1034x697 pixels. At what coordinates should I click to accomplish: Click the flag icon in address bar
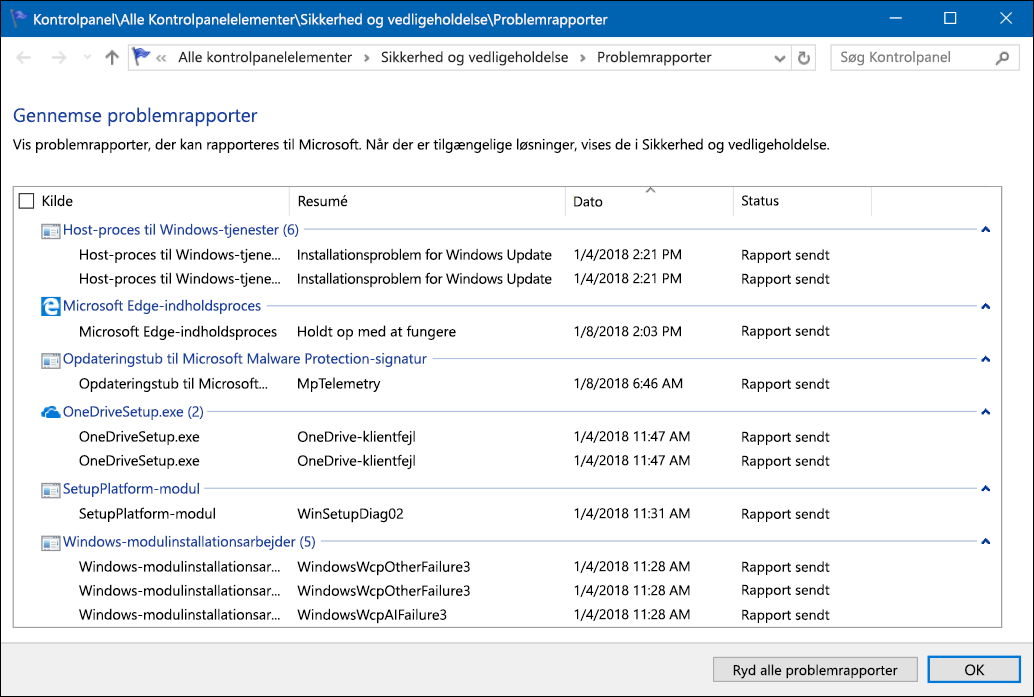(140, 57)
